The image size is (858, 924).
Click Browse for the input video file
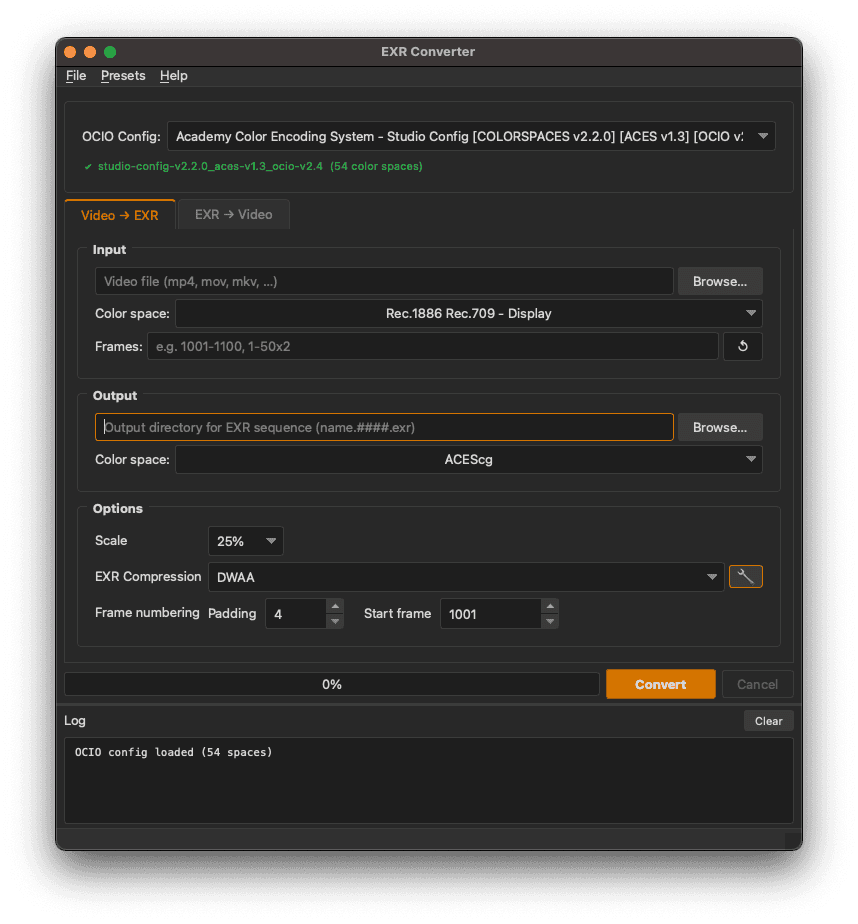pos(720,282)
